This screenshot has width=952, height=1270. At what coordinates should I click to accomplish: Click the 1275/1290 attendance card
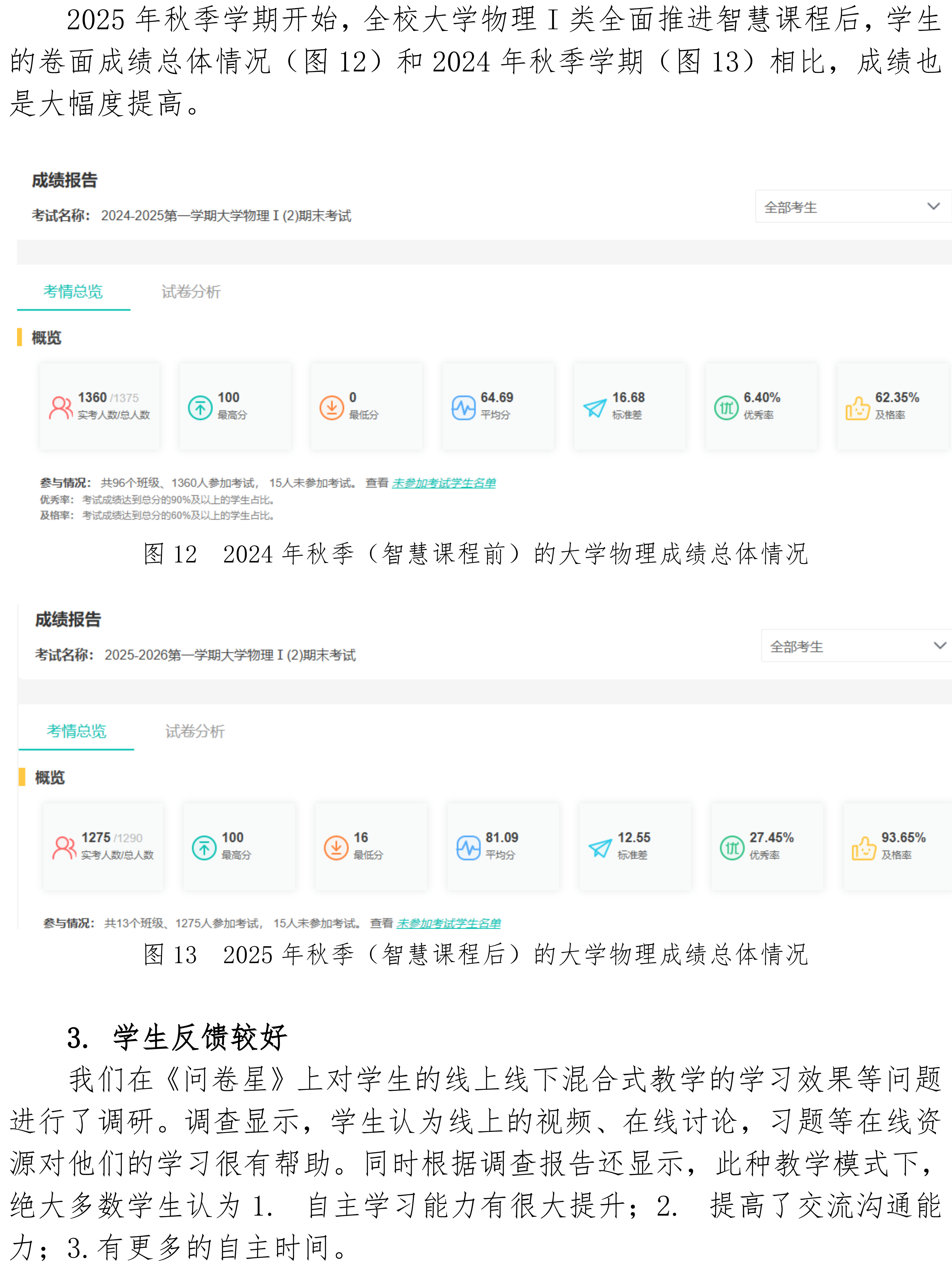(103, 846)
